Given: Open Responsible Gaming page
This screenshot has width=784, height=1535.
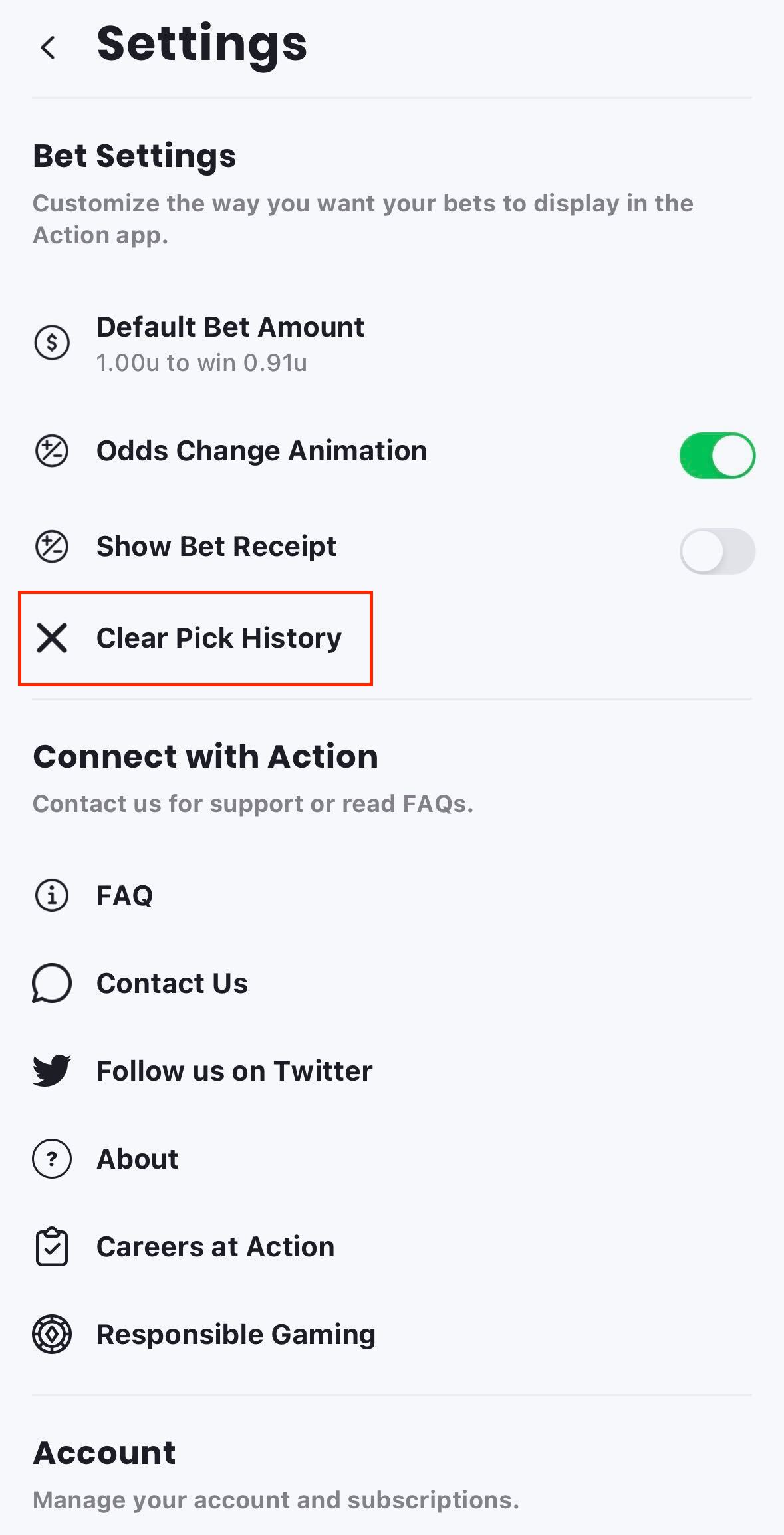Looking at the screenshot, I should pyautogui.click(x=236, y=1334).
